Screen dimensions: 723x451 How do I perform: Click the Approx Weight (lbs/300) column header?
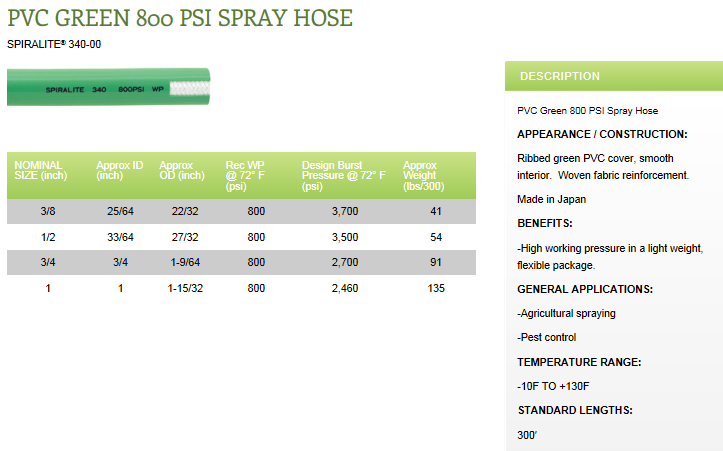click(423, 176)
